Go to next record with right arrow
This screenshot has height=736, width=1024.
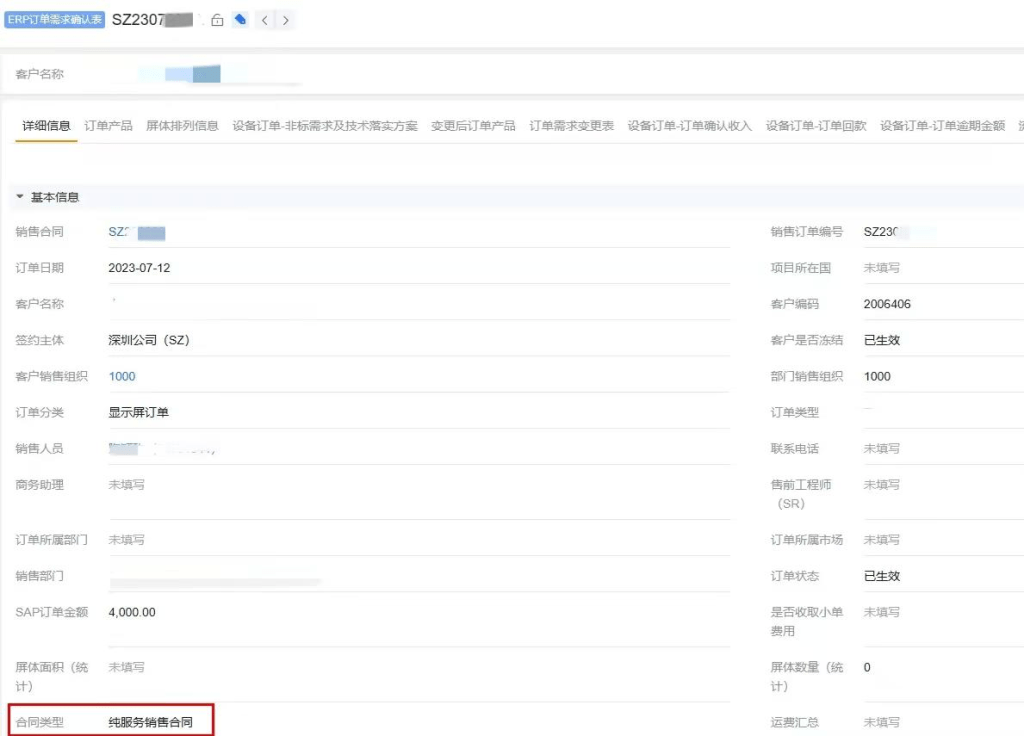pyautogui.click(x=286, y=20)
